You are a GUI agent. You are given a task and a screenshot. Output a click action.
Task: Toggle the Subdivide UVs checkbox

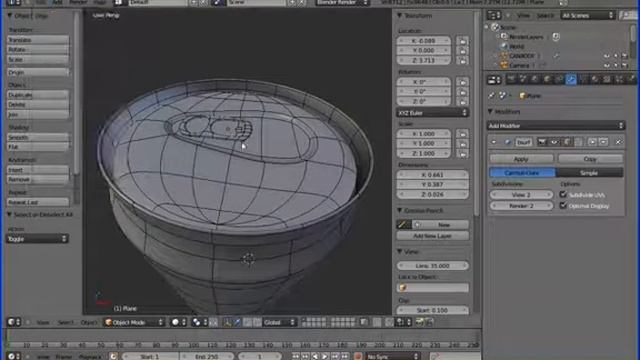tap(563, 194)
